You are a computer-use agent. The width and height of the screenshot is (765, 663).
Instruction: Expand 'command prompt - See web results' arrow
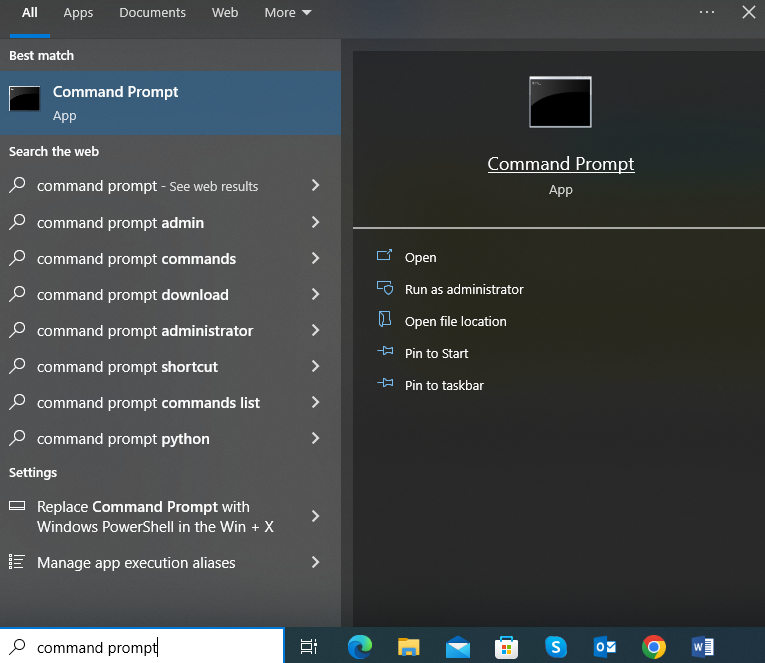point(316,185)
